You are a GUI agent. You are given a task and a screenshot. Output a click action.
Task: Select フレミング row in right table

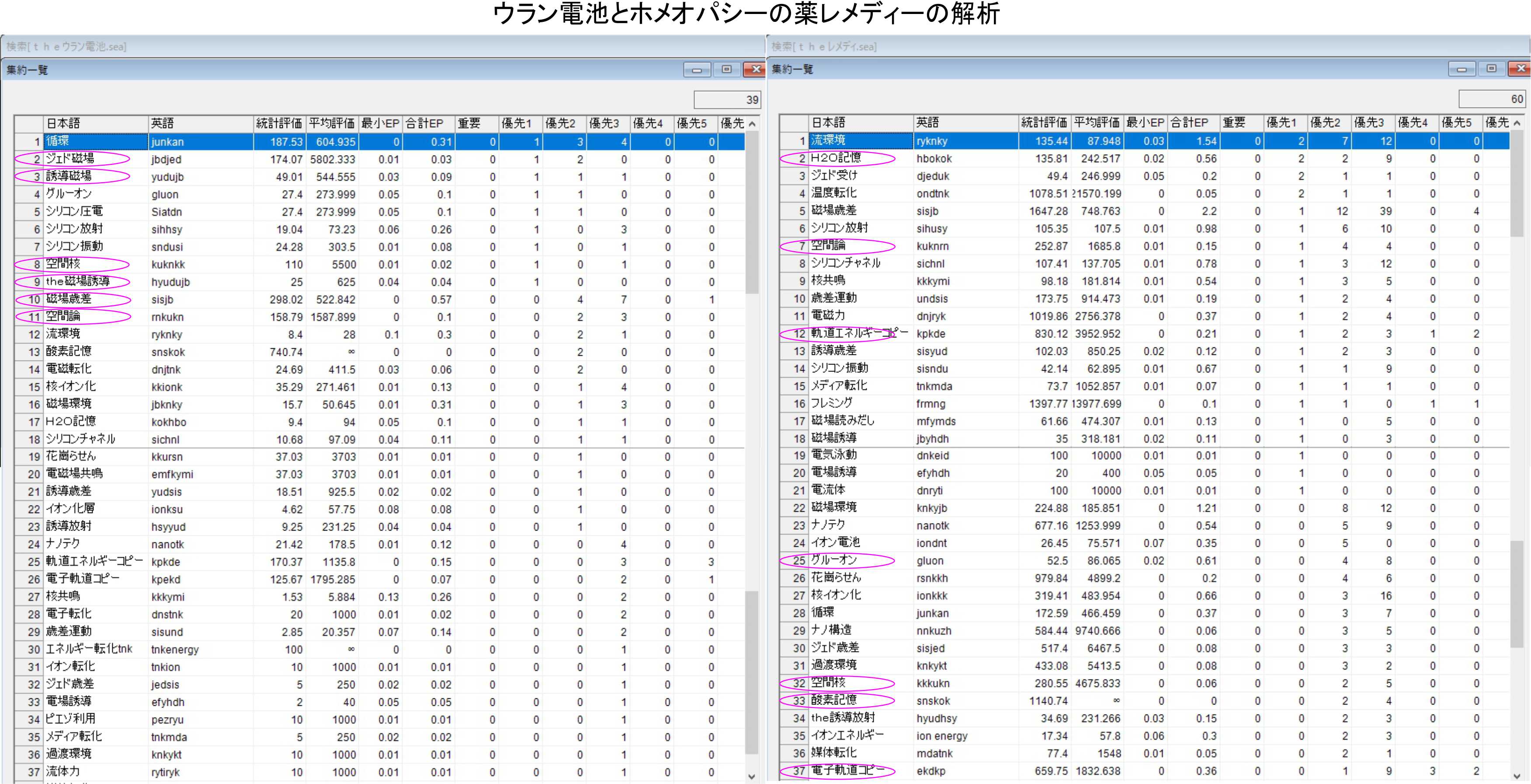pos(1144,404)
